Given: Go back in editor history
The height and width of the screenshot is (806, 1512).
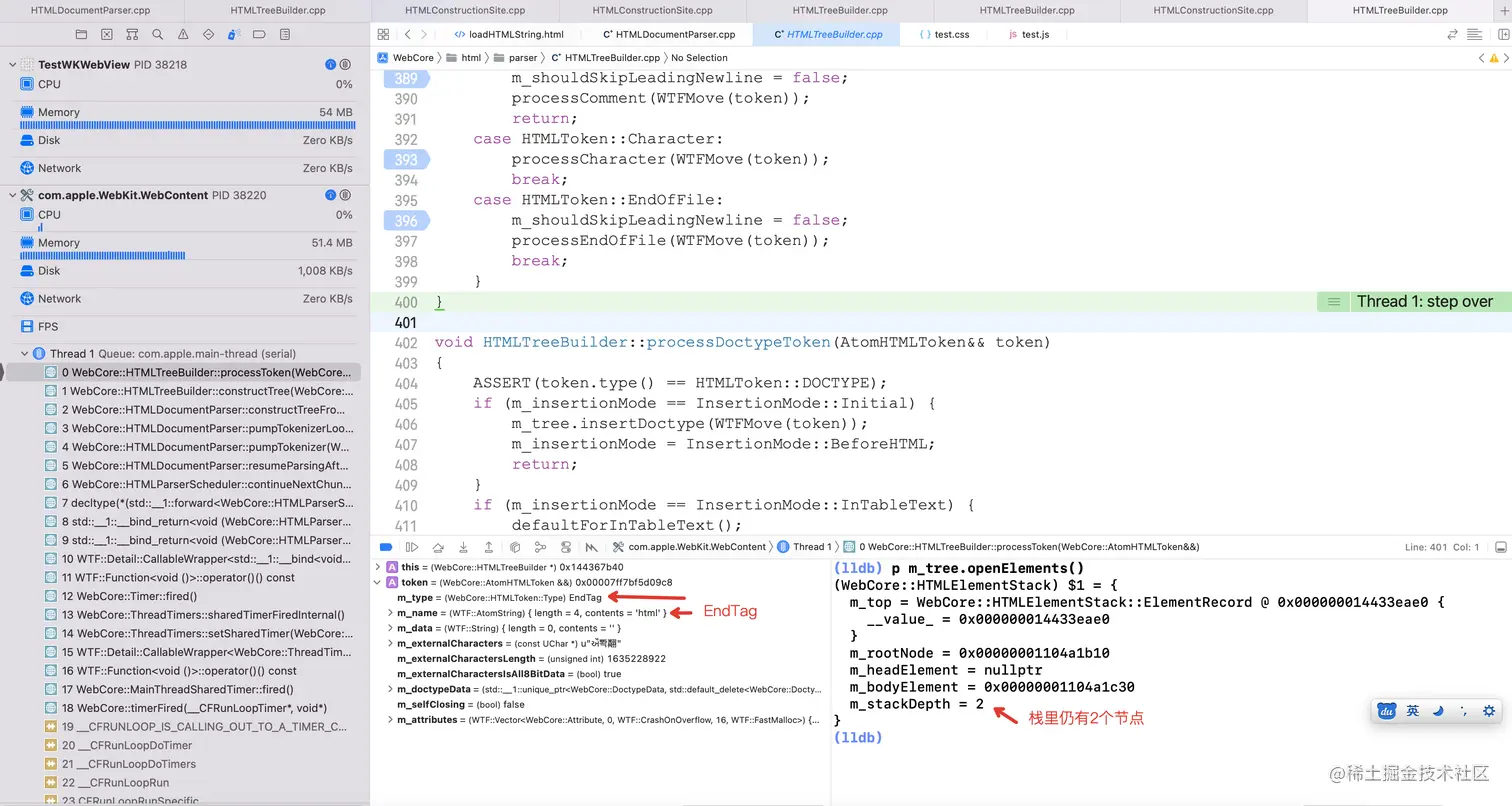Looking at the screenshot, I should point(407,34).
